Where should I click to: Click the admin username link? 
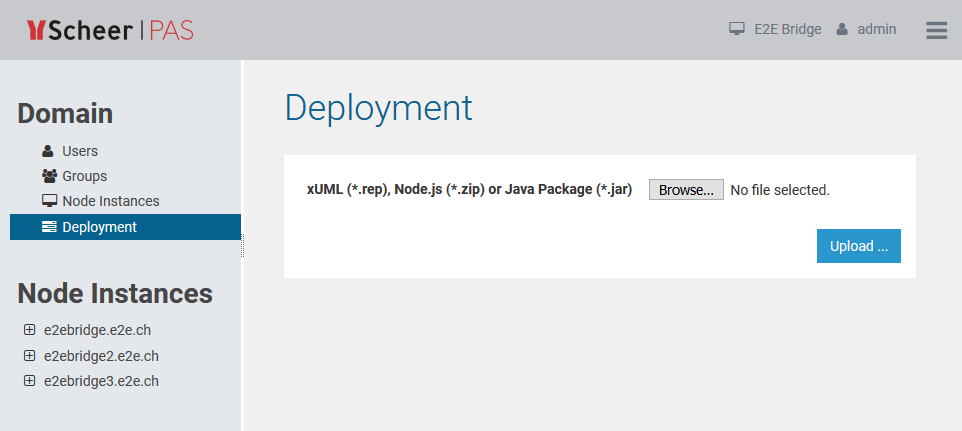click(x=877, y=29)
